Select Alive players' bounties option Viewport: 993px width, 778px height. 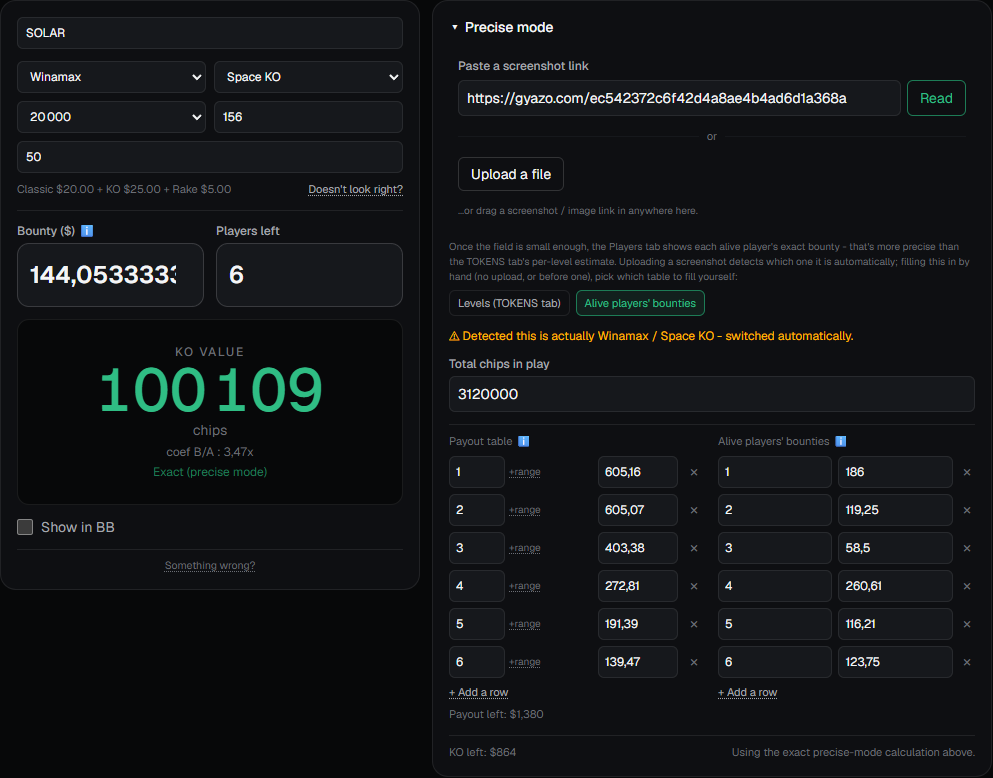(x=640, y=303)
